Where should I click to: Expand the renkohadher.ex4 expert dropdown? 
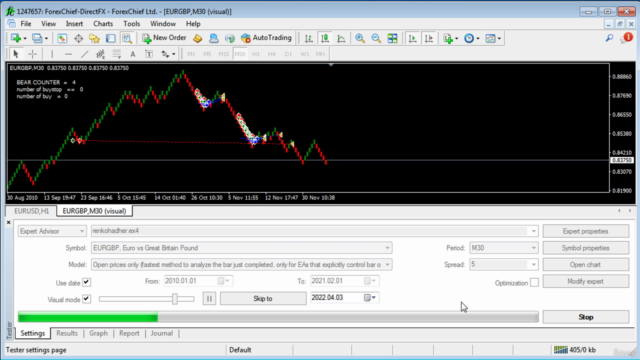pyautogui.click(x=533, y=231)
